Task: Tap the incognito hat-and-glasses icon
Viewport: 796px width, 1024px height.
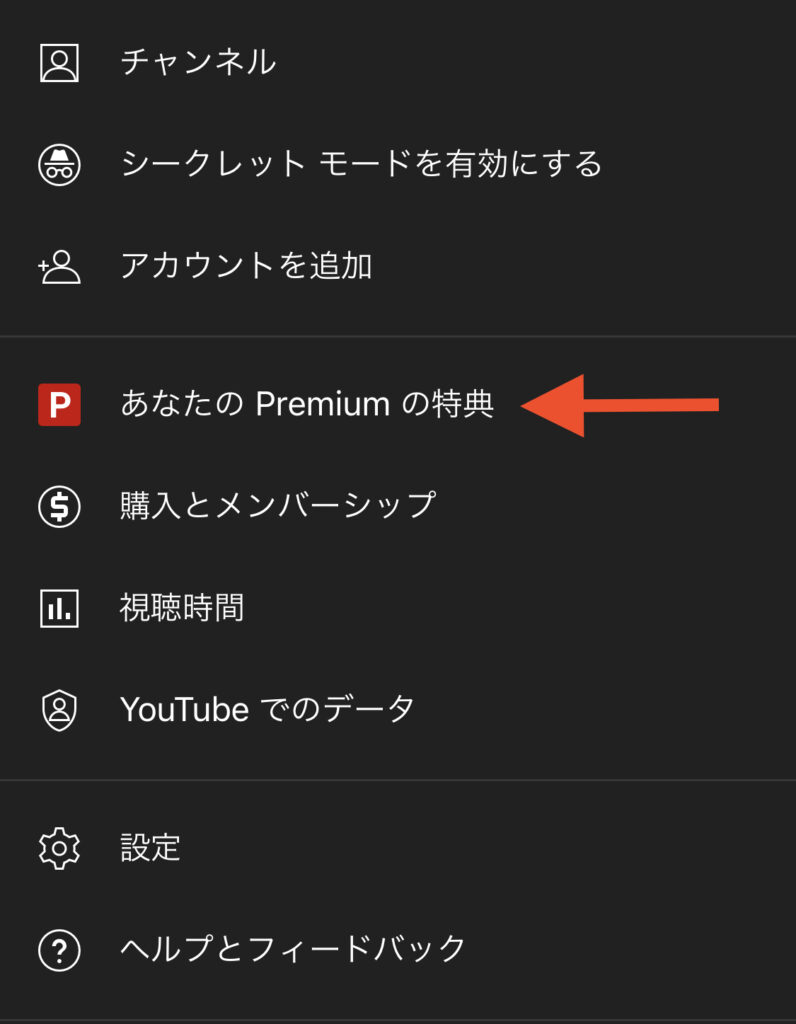Action: click(x=59, y=165)
